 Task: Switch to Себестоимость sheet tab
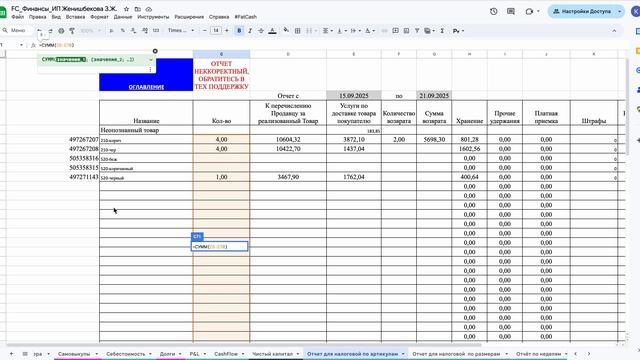tap(129, 354)
